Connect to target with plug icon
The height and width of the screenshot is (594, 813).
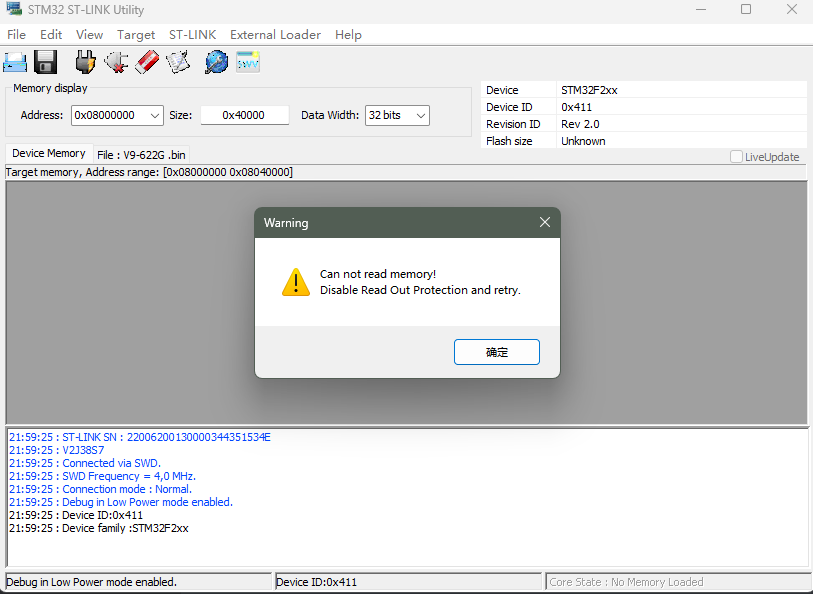coord(86,62)
